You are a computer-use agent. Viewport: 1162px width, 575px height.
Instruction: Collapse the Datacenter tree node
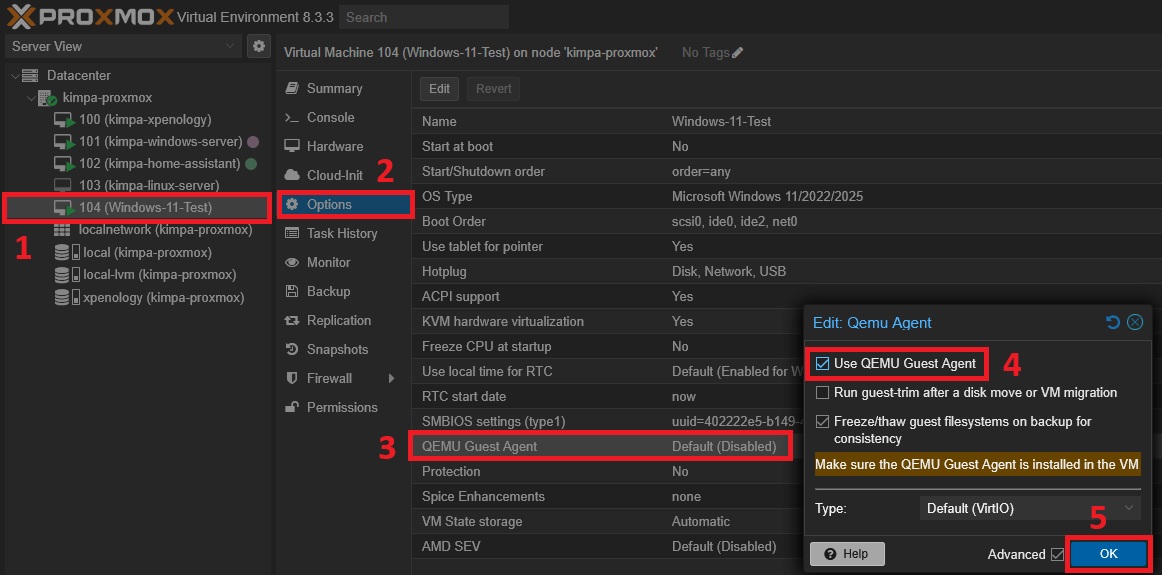(x=14, y=76)
